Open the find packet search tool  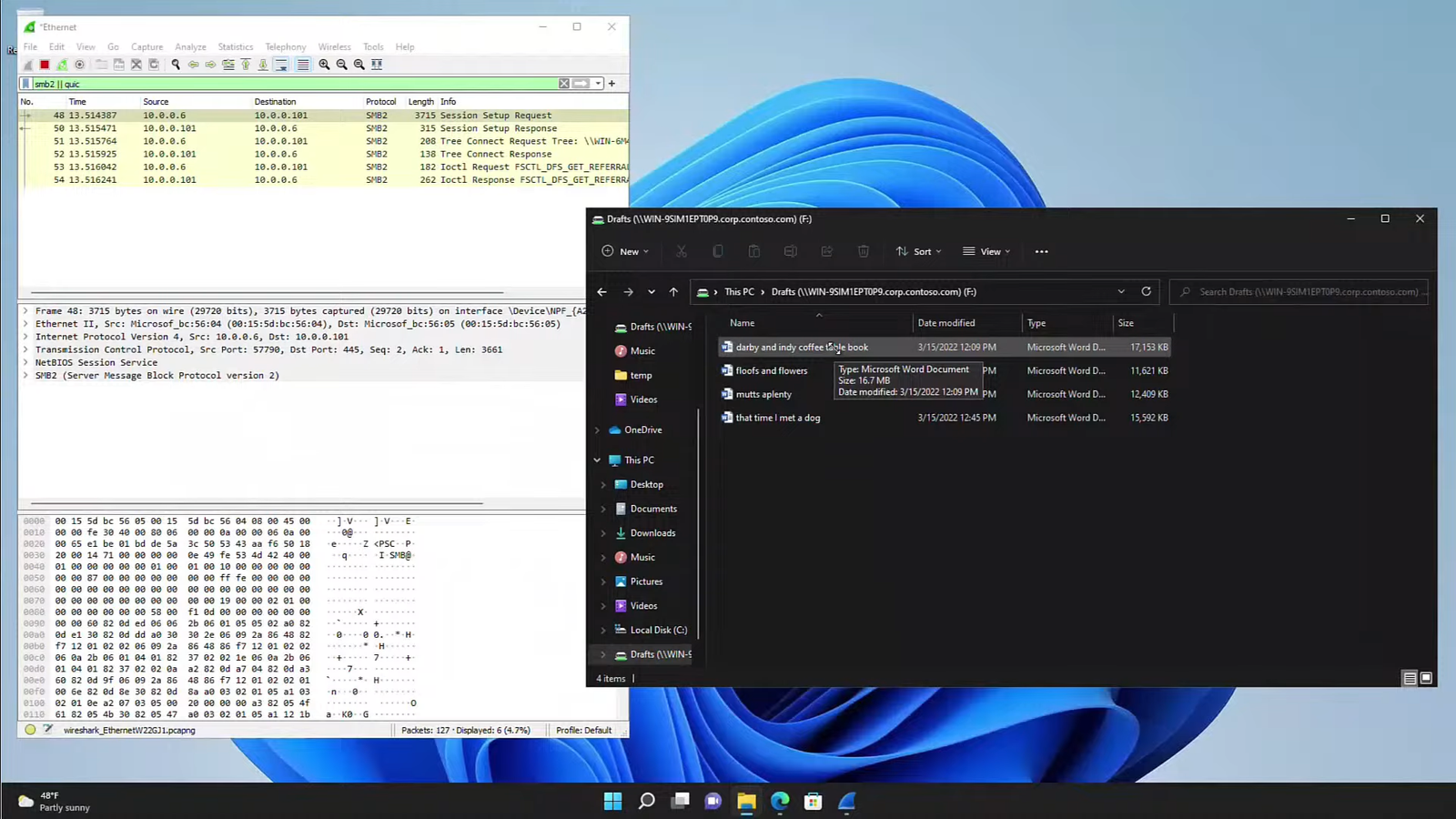tap(175, 64)
